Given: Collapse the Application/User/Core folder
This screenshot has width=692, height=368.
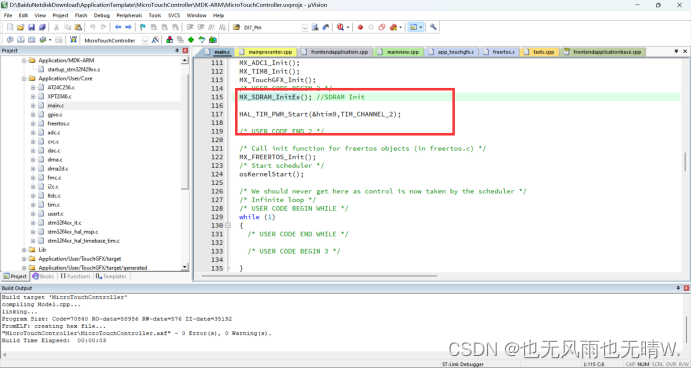Looking at the screenshot, I should pos(24,79).
